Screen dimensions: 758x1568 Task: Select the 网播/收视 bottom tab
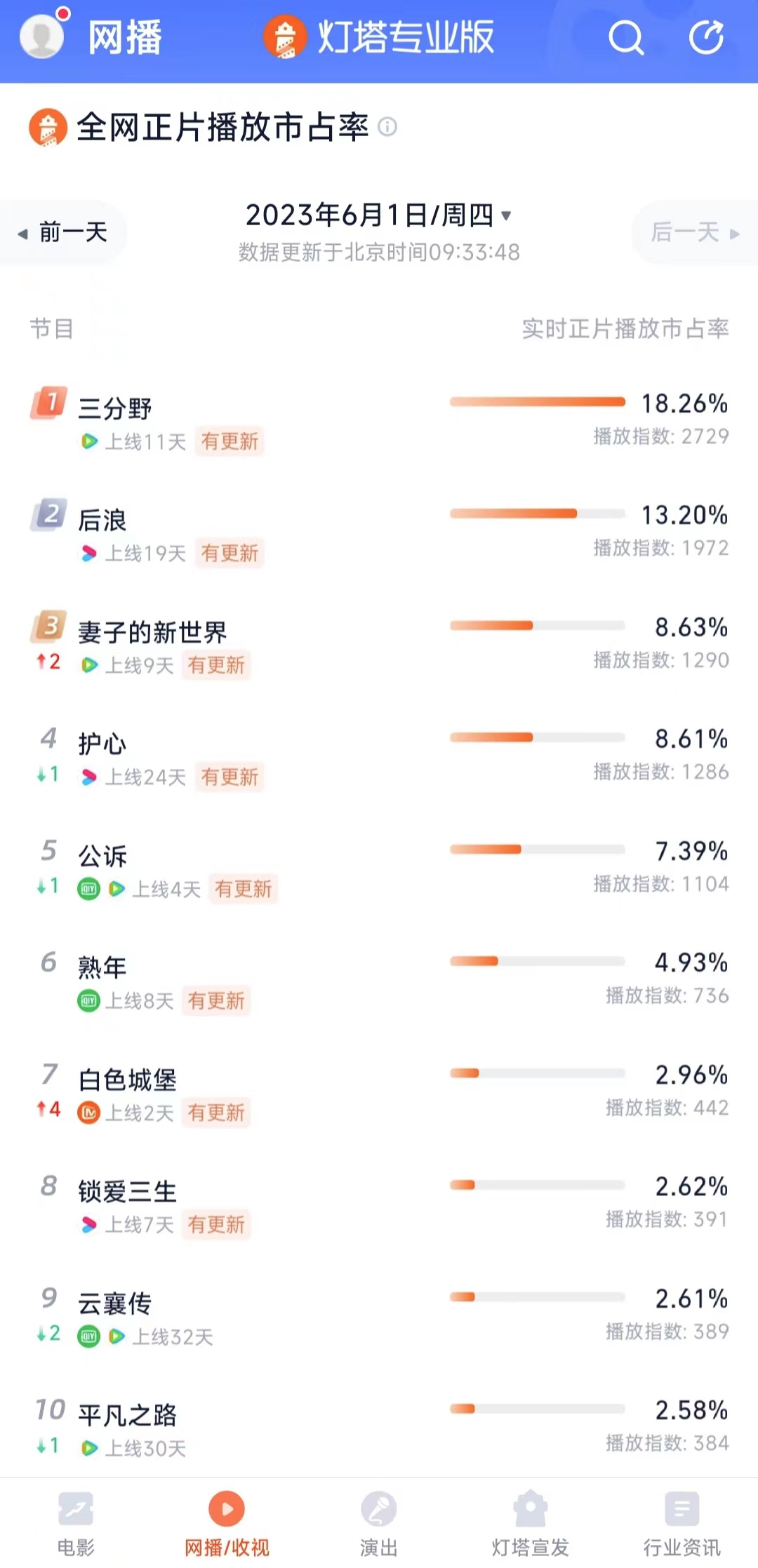(227, 1521)
